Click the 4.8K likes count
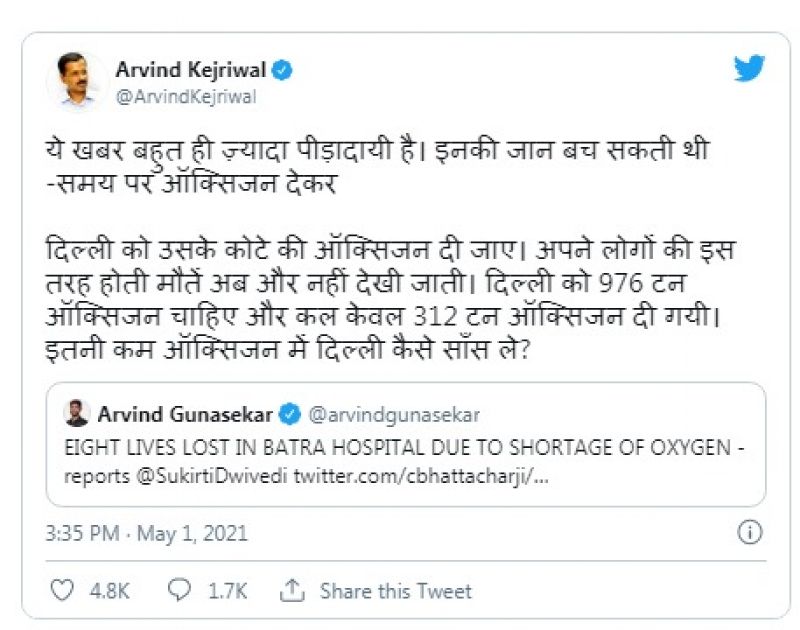The width and height of the screenshot is (800, 630). pyautogui.click(x=110, y=591)
